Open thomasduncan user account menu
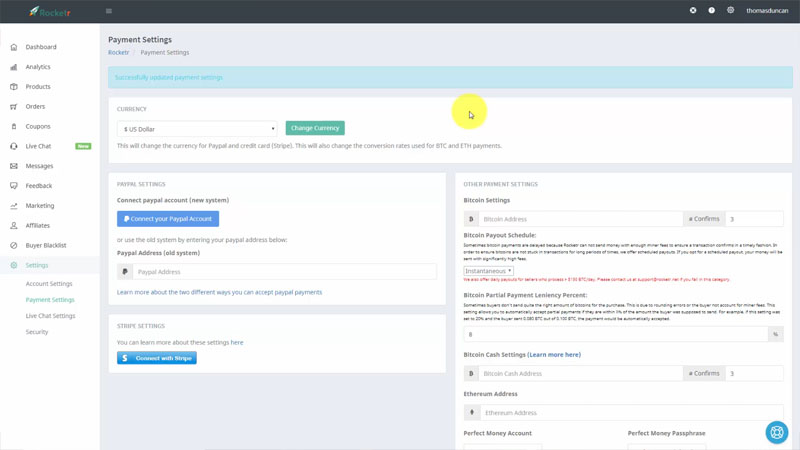Screen dimensions: 800x450 (767, 11)
